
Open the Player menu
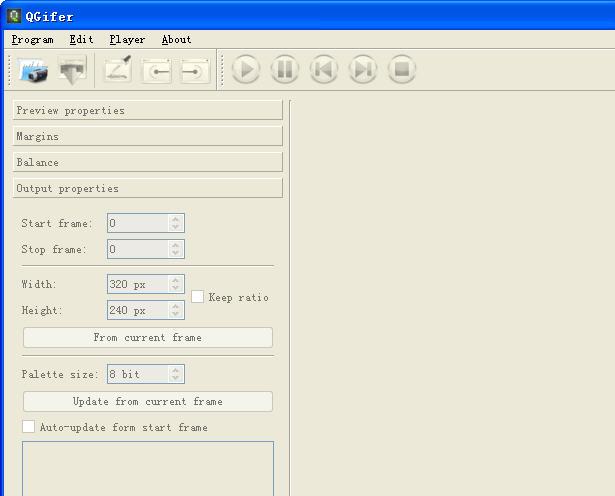tap(127, 40)
